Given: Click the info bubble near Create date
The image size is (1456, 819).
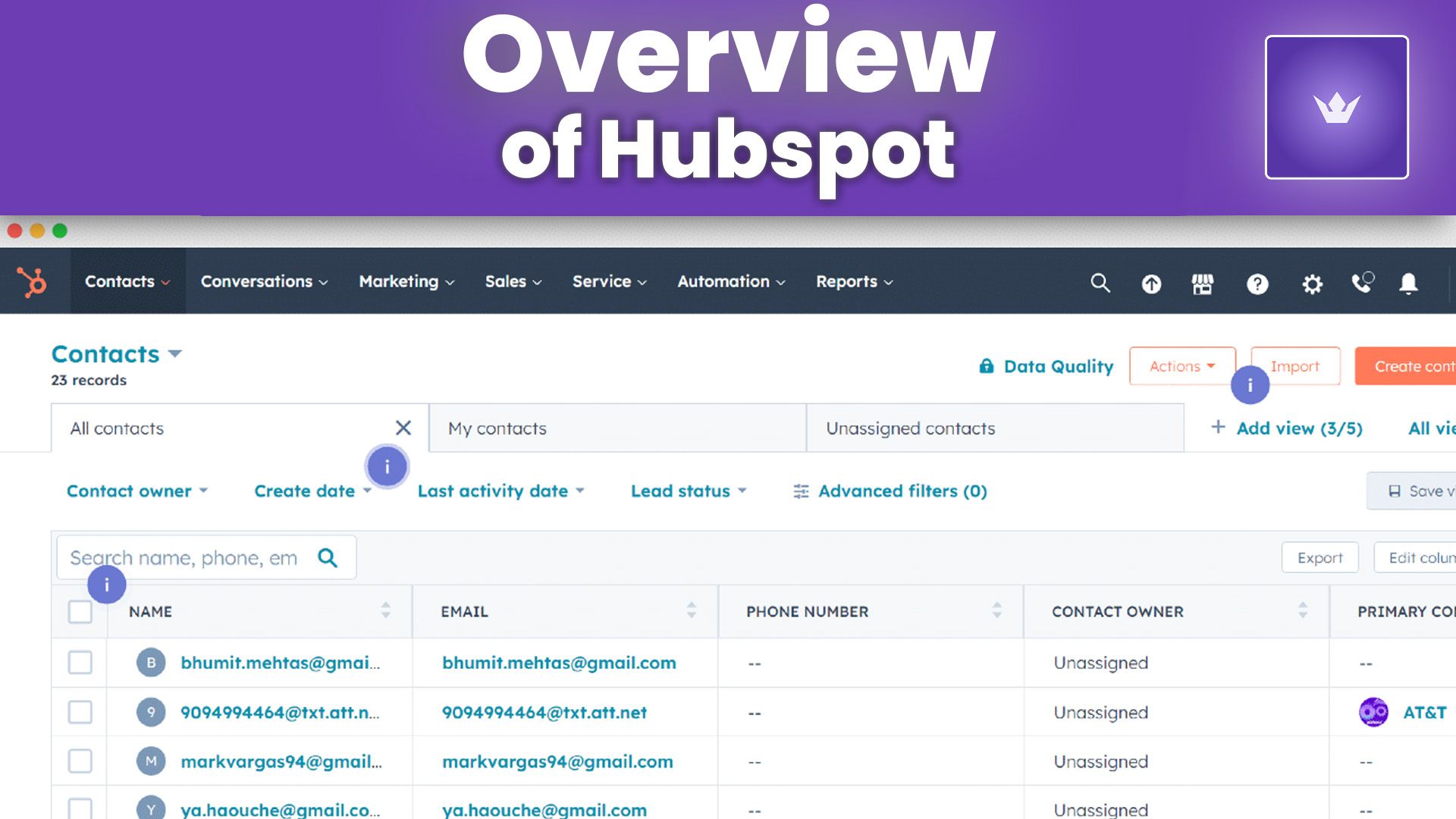Looking at the screenshot, I should [x=387, y=466].
